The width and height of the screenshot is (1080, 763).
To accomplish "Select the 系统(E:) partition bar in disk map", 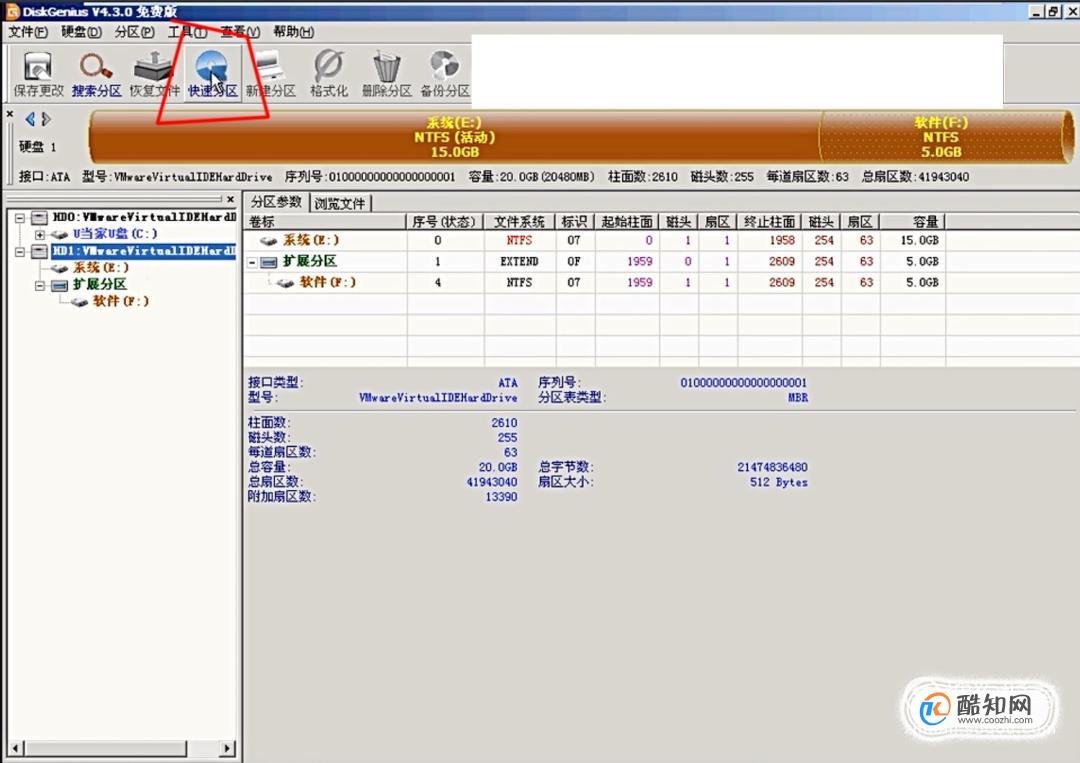I will click(x=454, y=137).
